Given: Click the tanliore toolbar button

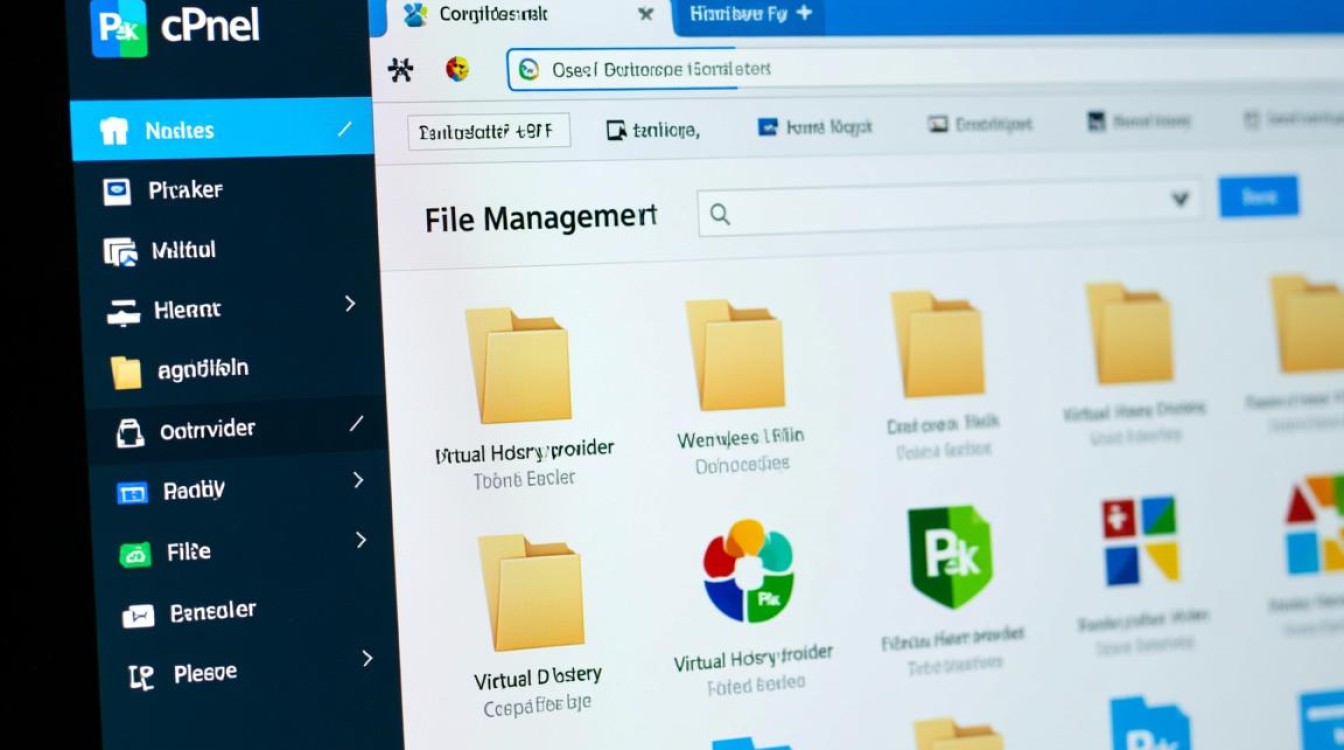Looking at the screenshot, I should 653,130.
